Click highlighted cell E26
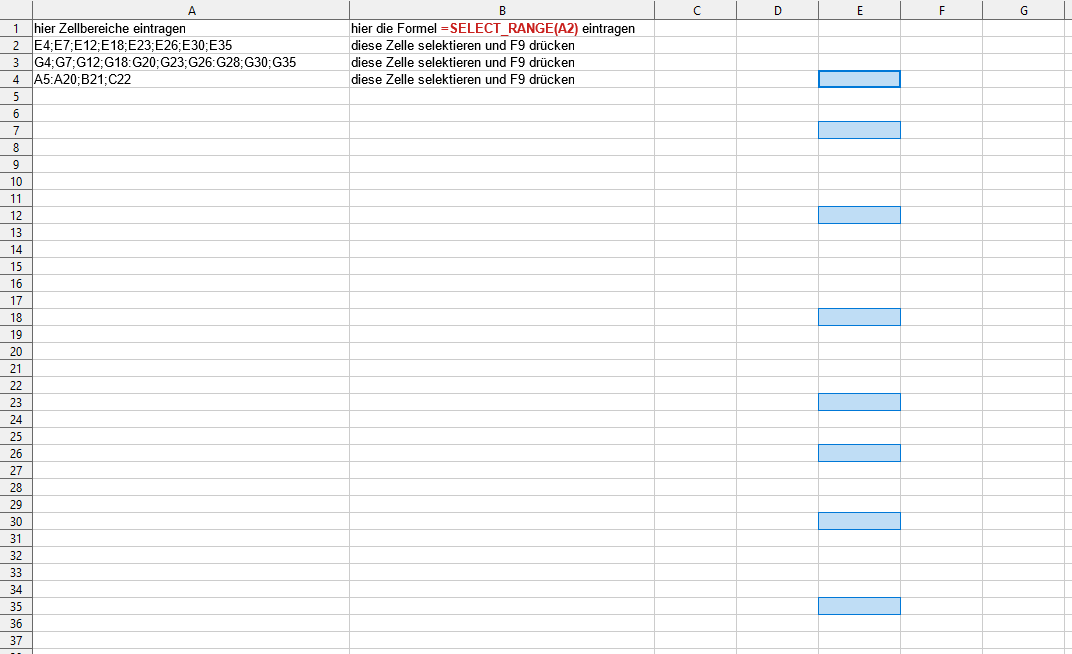The image size is (1072, 654). pos(859,453)
